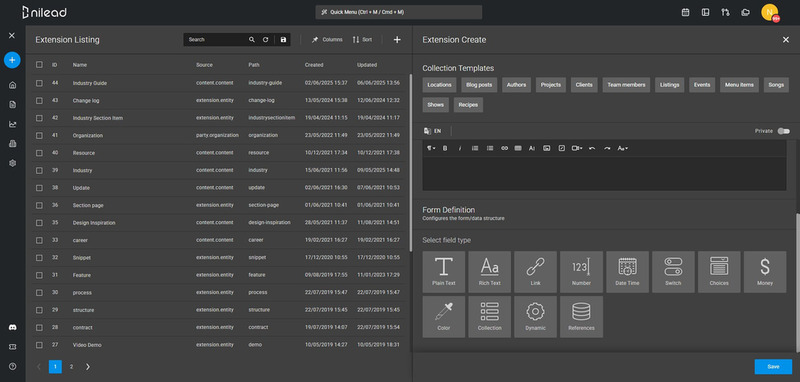Check the Video Demo row checkbox

(x=39, y=345)
